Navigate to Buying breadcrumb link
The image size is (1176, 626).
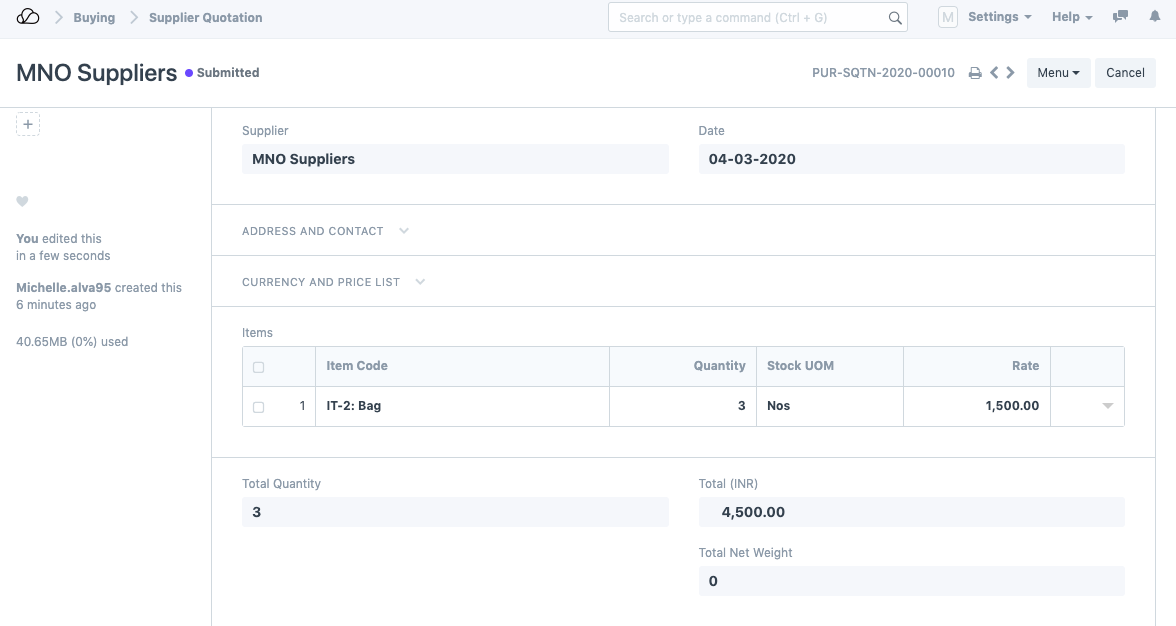coord(94,18)
